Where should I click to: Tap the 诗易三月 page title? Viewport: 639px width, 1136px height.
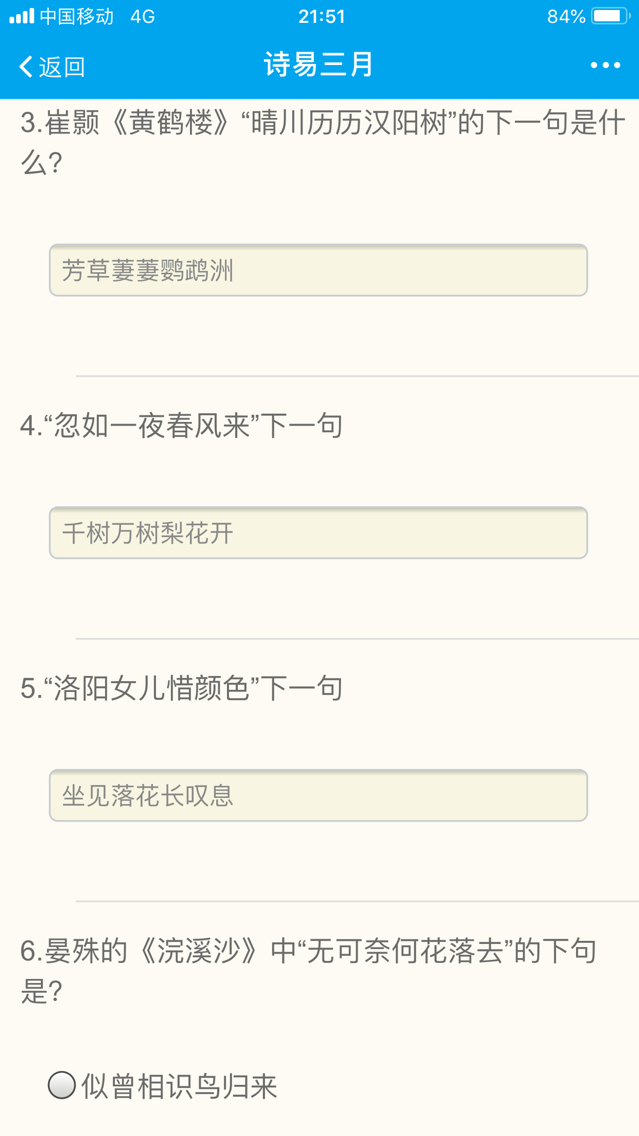pyautogui.click(x=319, y=66)
